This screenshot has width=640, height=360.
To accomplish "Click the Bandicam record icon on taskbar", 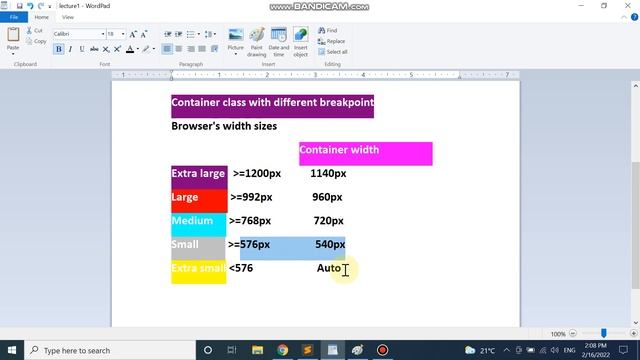I will point(382,350).
